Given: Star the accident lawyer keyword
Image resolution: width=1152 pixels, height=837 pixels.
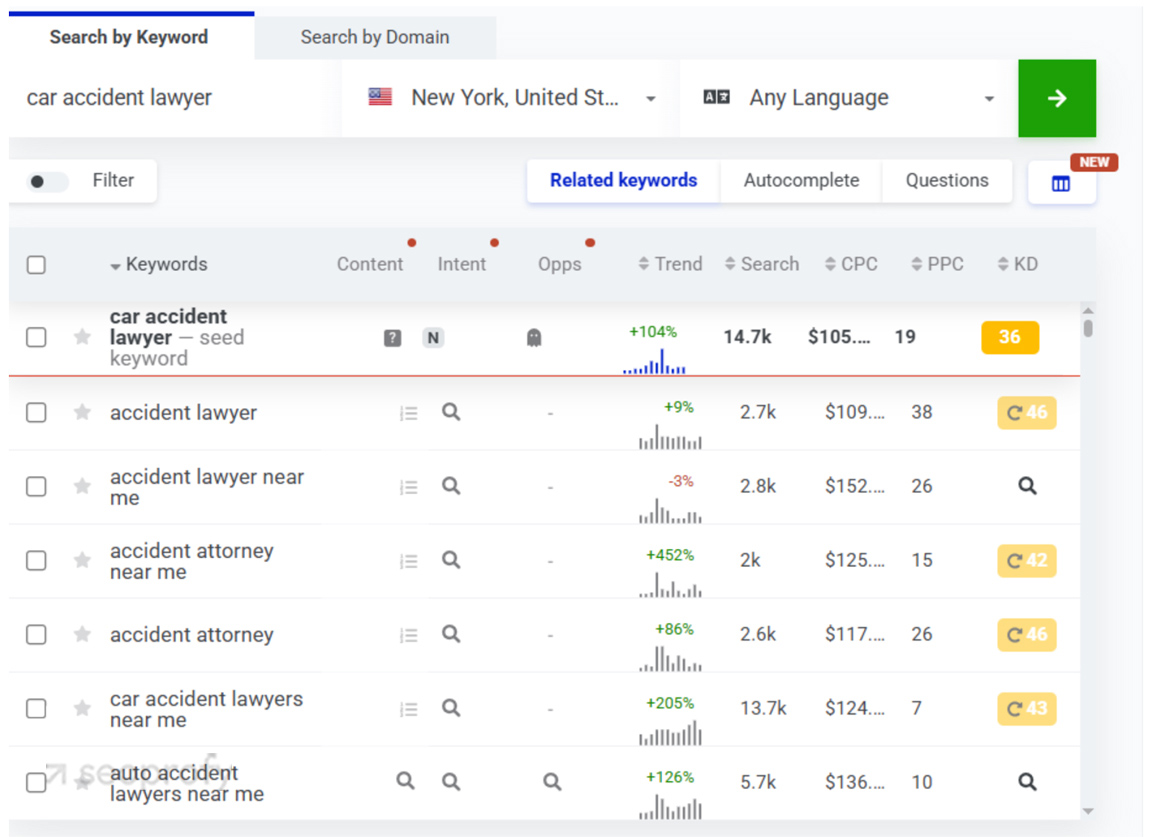Looking at the screenshot, I should 82,412.
